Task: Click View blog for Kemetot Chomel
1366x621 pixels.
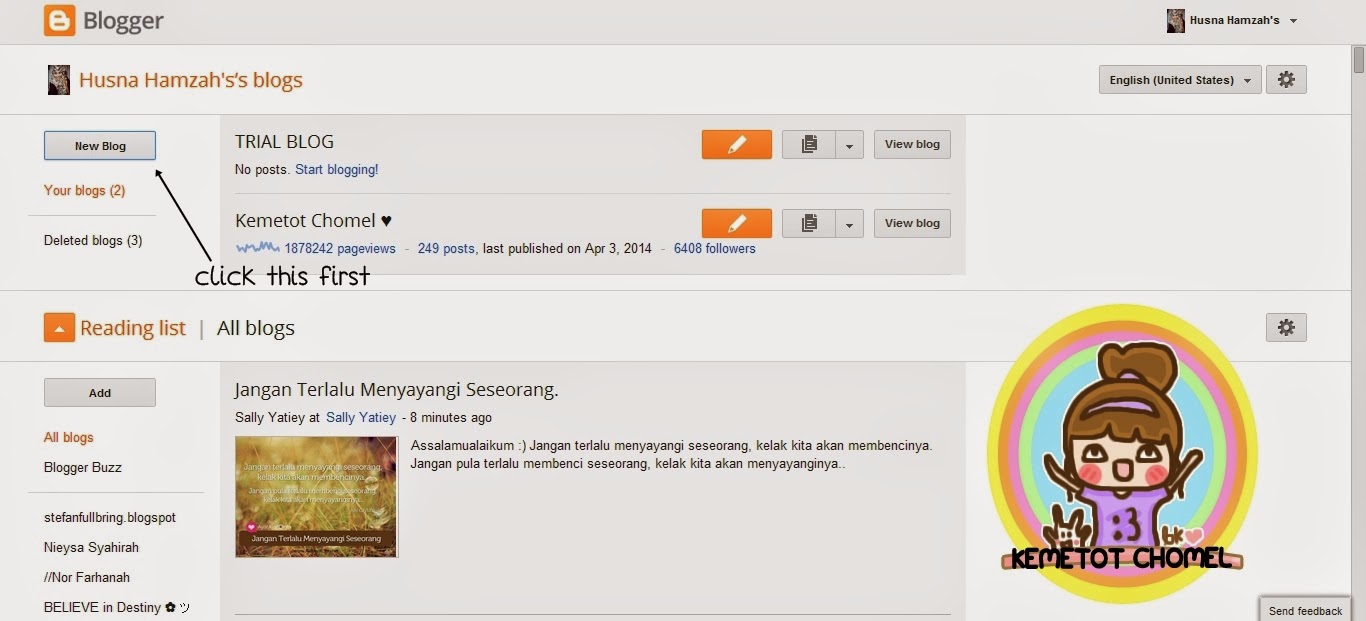Action: click(x=912, y=223)
